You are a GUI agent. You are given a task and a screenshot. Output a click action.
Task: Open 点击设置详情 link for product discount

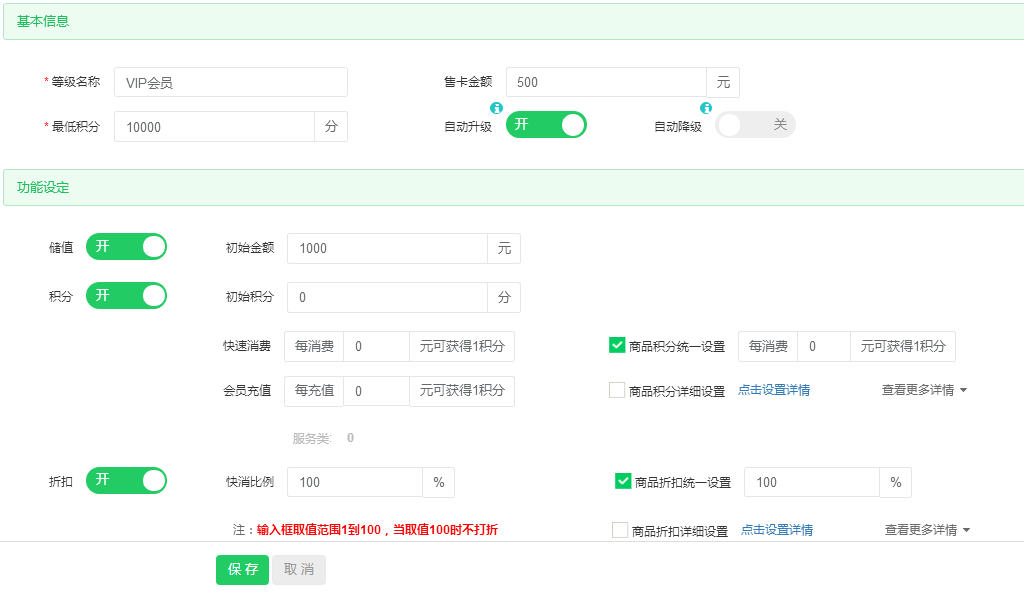pyautogui.click(x=777, y=530)
